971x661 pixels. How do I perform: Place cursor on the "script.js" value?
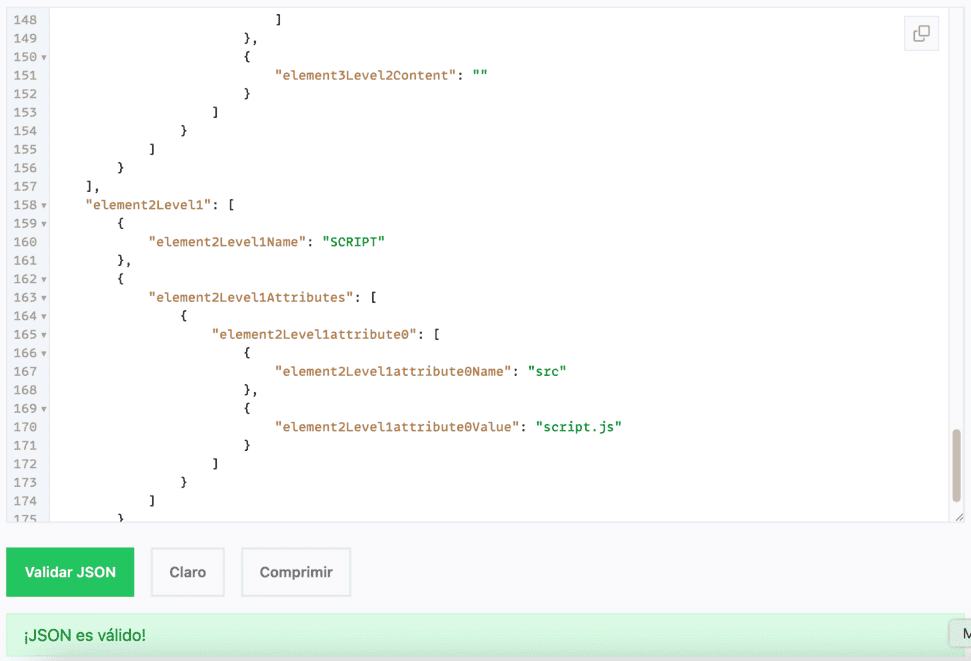click(x=578, y=427)
